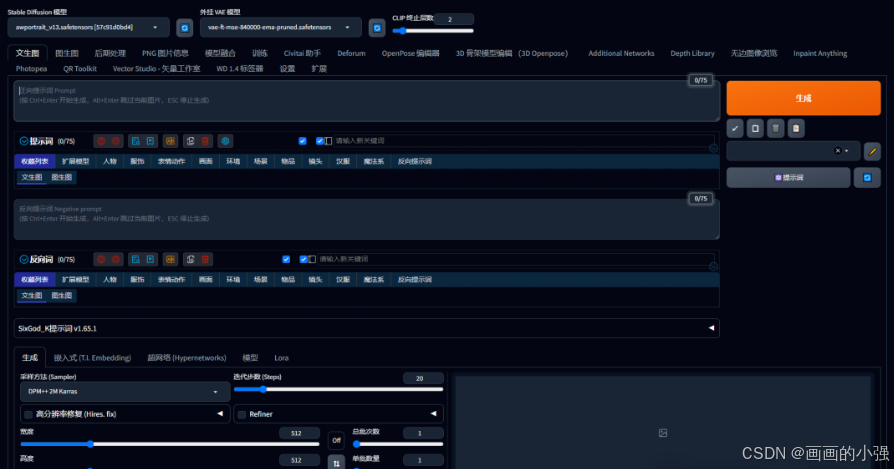Viewport: 894px width, 469px height.
Task: Click the blue bookmark-page icon in the 反向词 toolbar
Action: click(x=150, y=259)
